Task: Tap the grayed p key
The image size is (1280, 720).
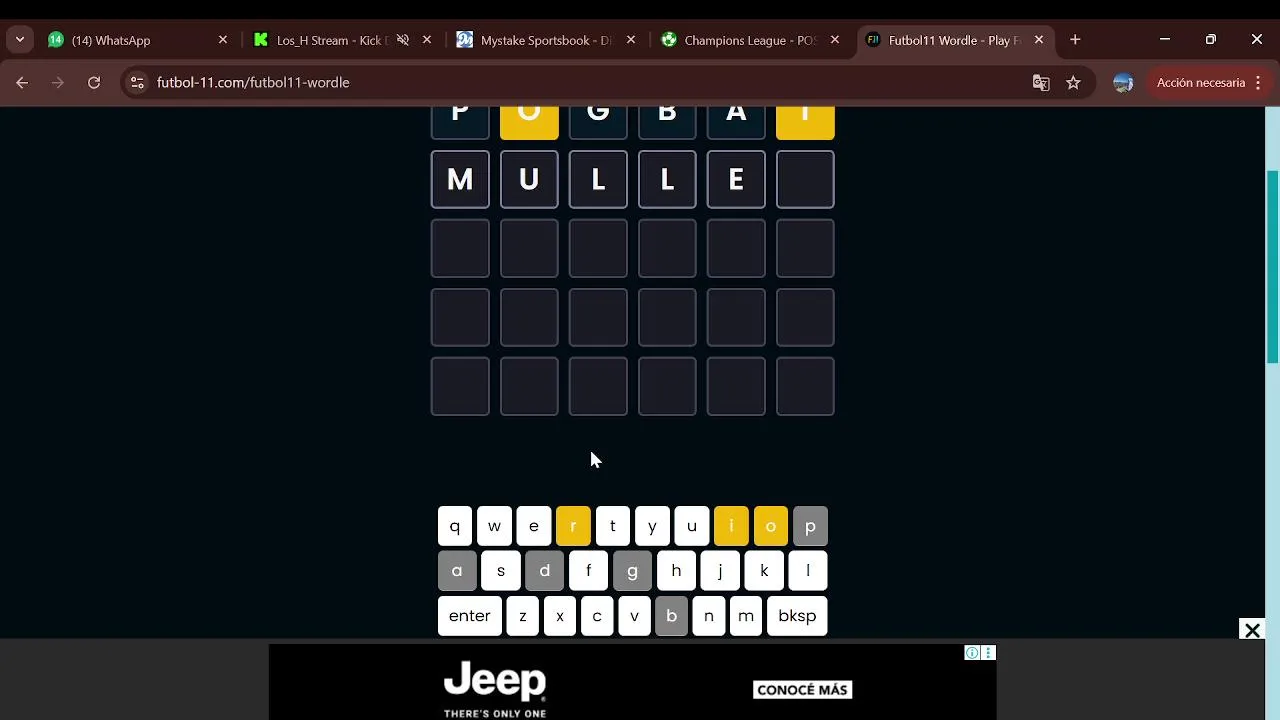Action: (810, 526)
